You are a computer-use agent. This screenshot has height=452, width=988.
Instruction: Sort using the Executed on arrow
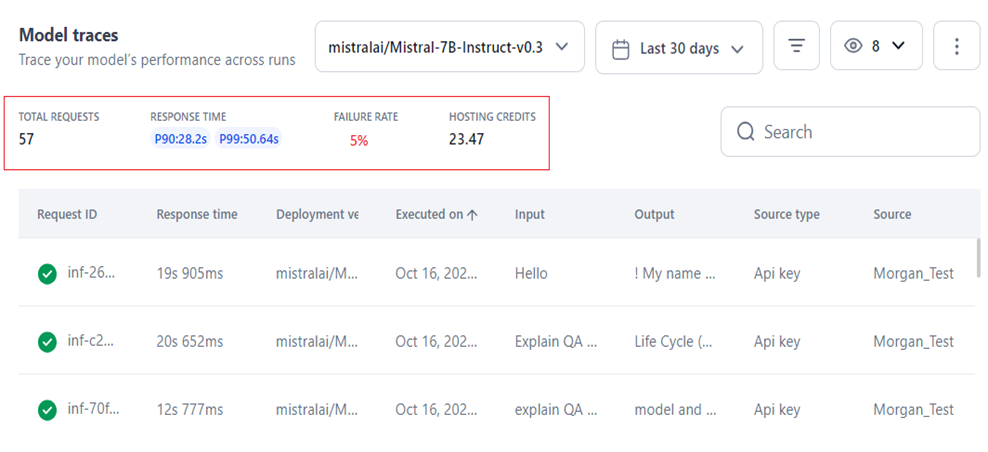[472, 214]
